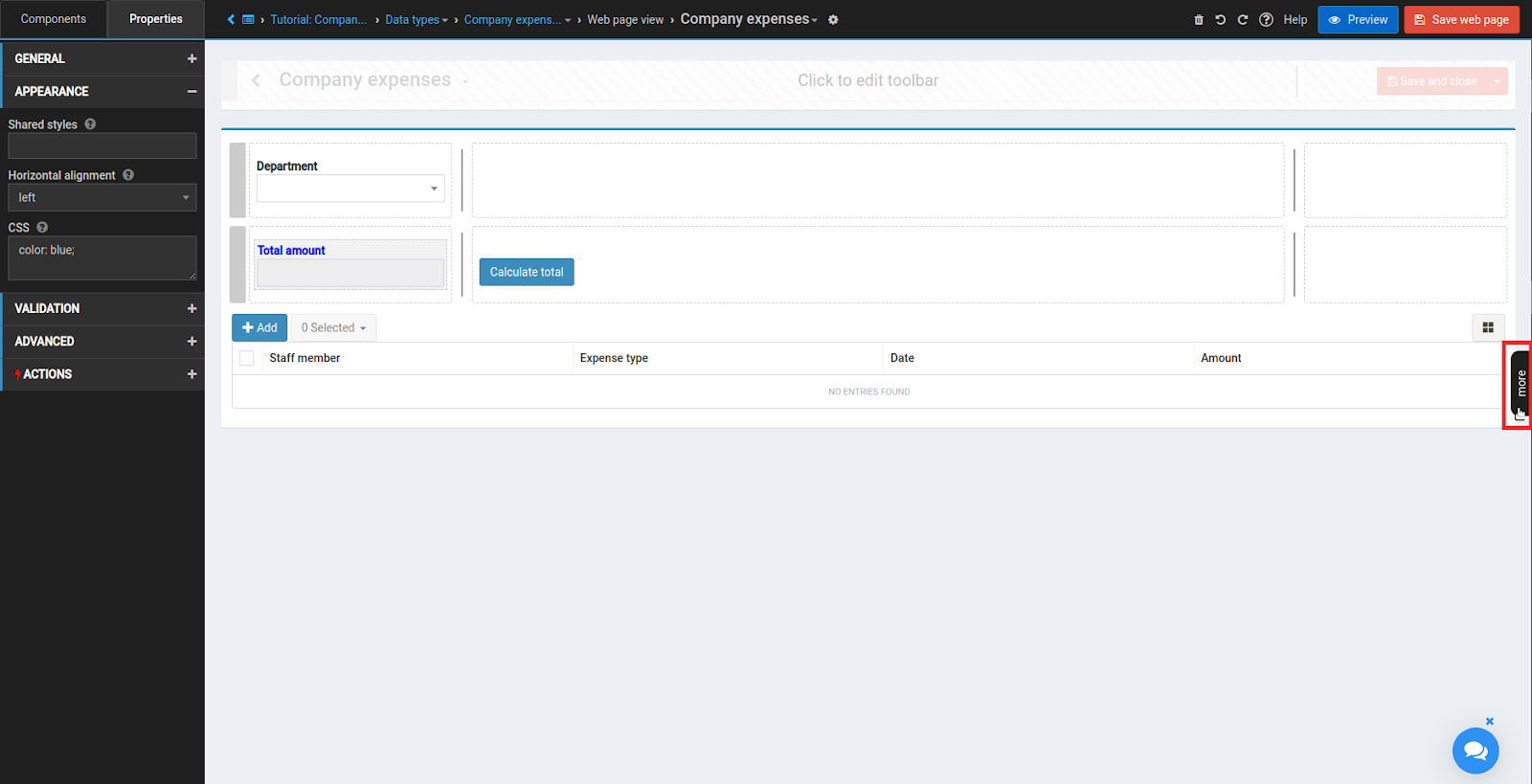The width and height of the screenshot is (1532, 784).
Task: Click the grey drag handle of the Department row
Action: (x=237, y=180)
